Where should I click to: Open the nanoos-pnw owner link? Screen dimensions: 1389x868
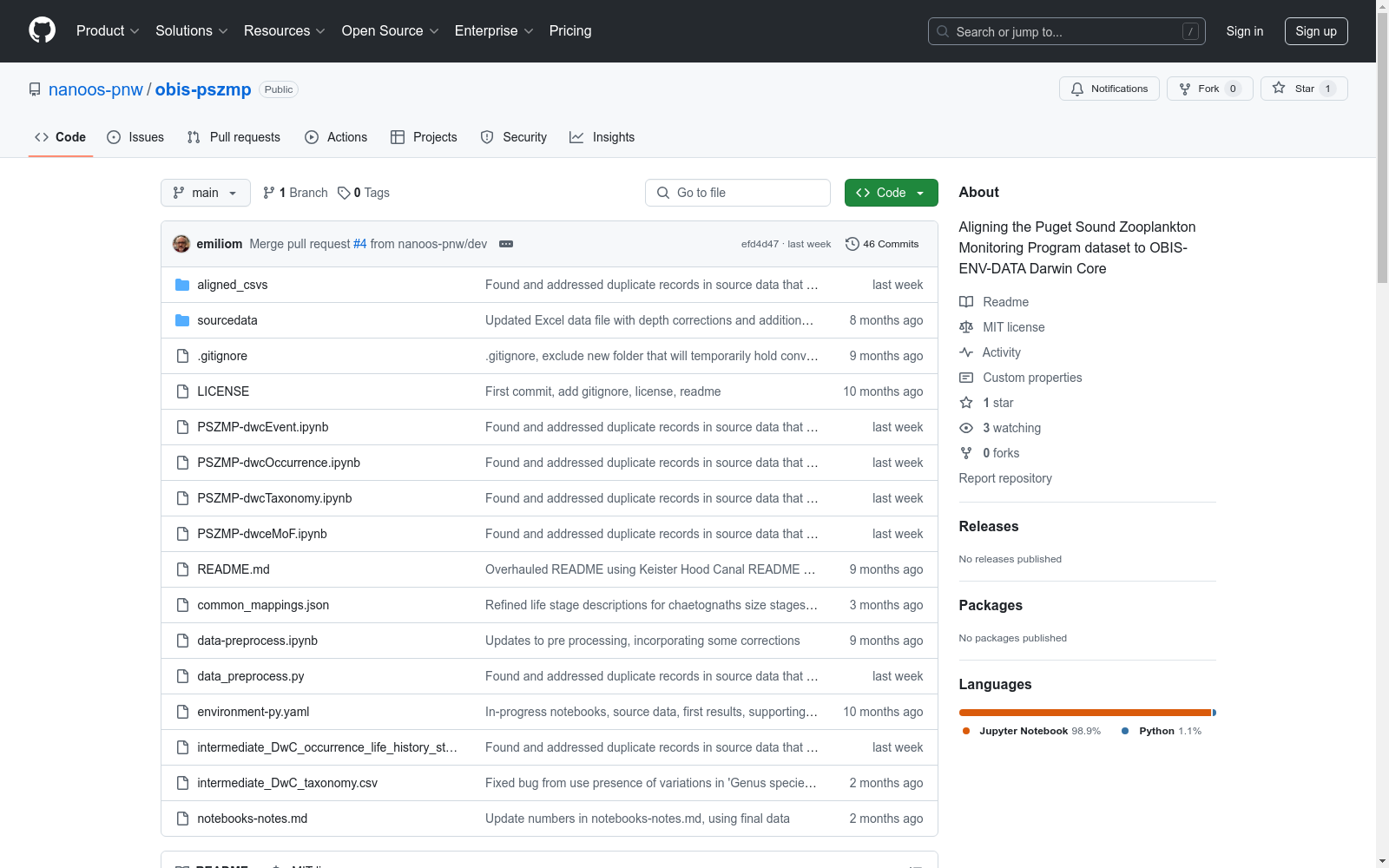[95, 89]
